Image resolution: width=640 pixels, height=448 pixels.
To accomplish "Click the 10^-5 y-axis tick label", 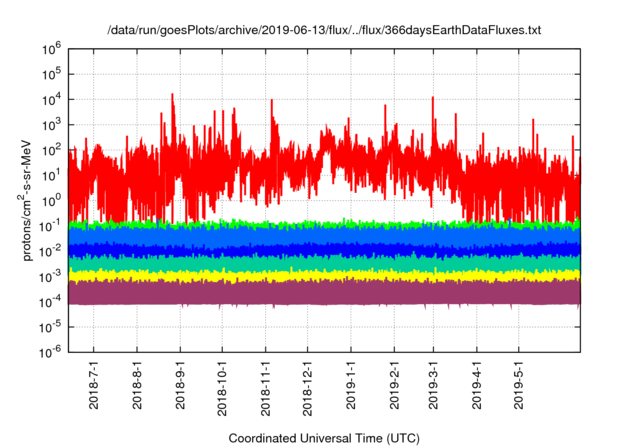I will point(51,328).
